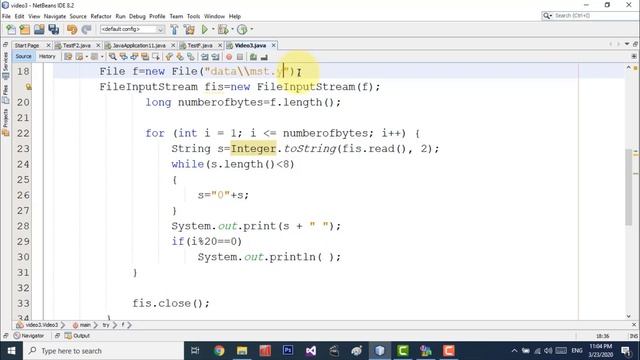Open the Team menu
Viewport: 640px width, 360px height.
coord(176,16)
